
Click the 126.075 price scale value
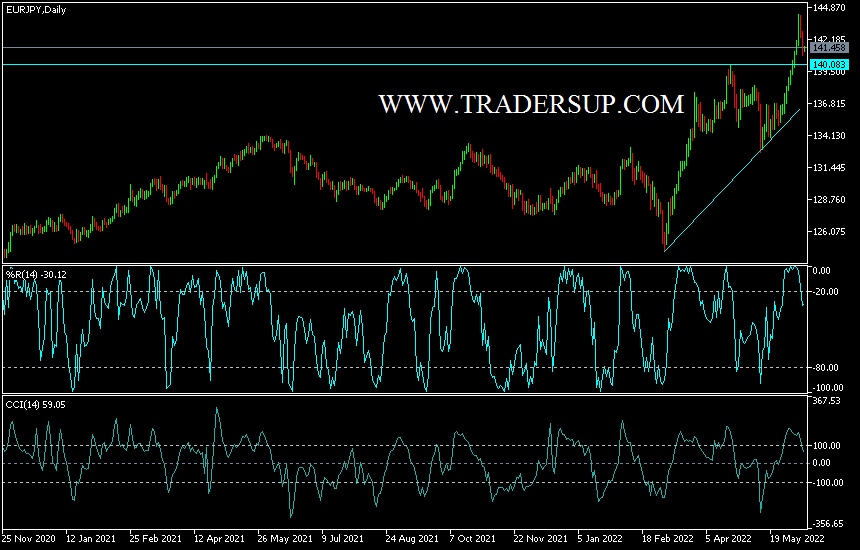click(x=829, y=231)
